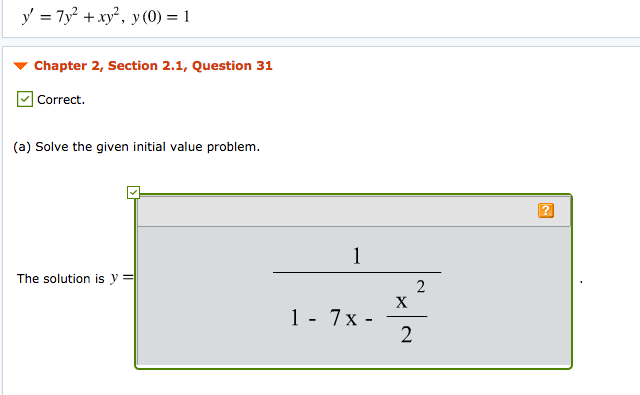Click the The solution is label

pos(60,279)
